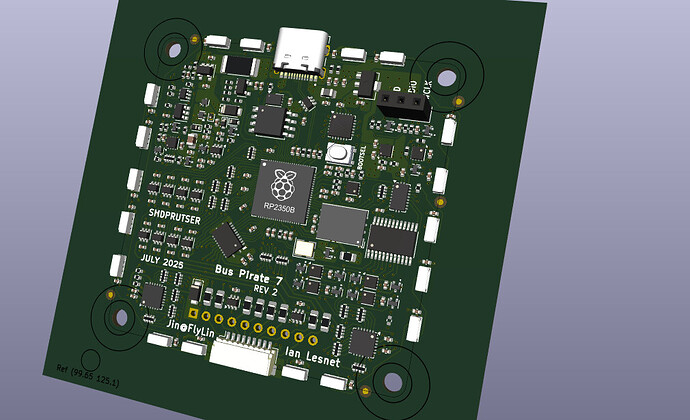Select the large gray shielded chip beside RP2350B
690x420 pixels.
point(342,225)
